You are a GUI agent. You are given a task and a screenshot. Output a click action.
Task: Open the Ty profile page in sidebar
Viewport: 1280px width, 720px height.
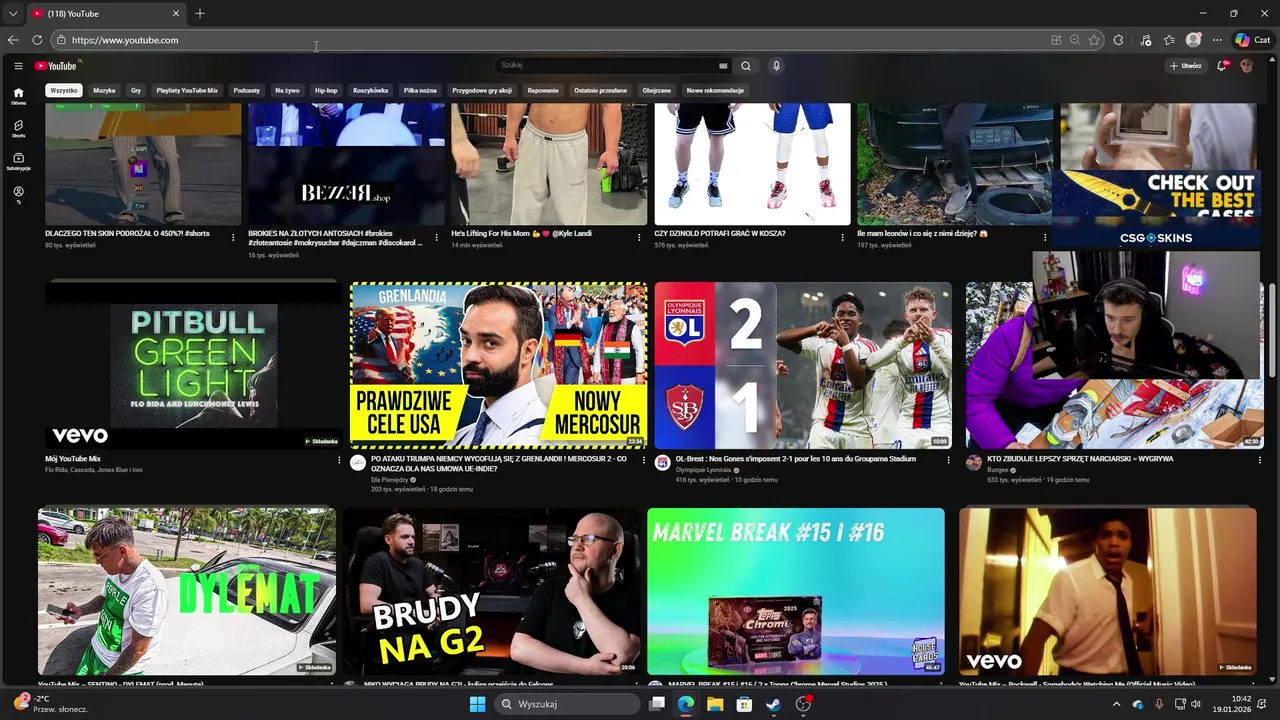coord(18,194)
